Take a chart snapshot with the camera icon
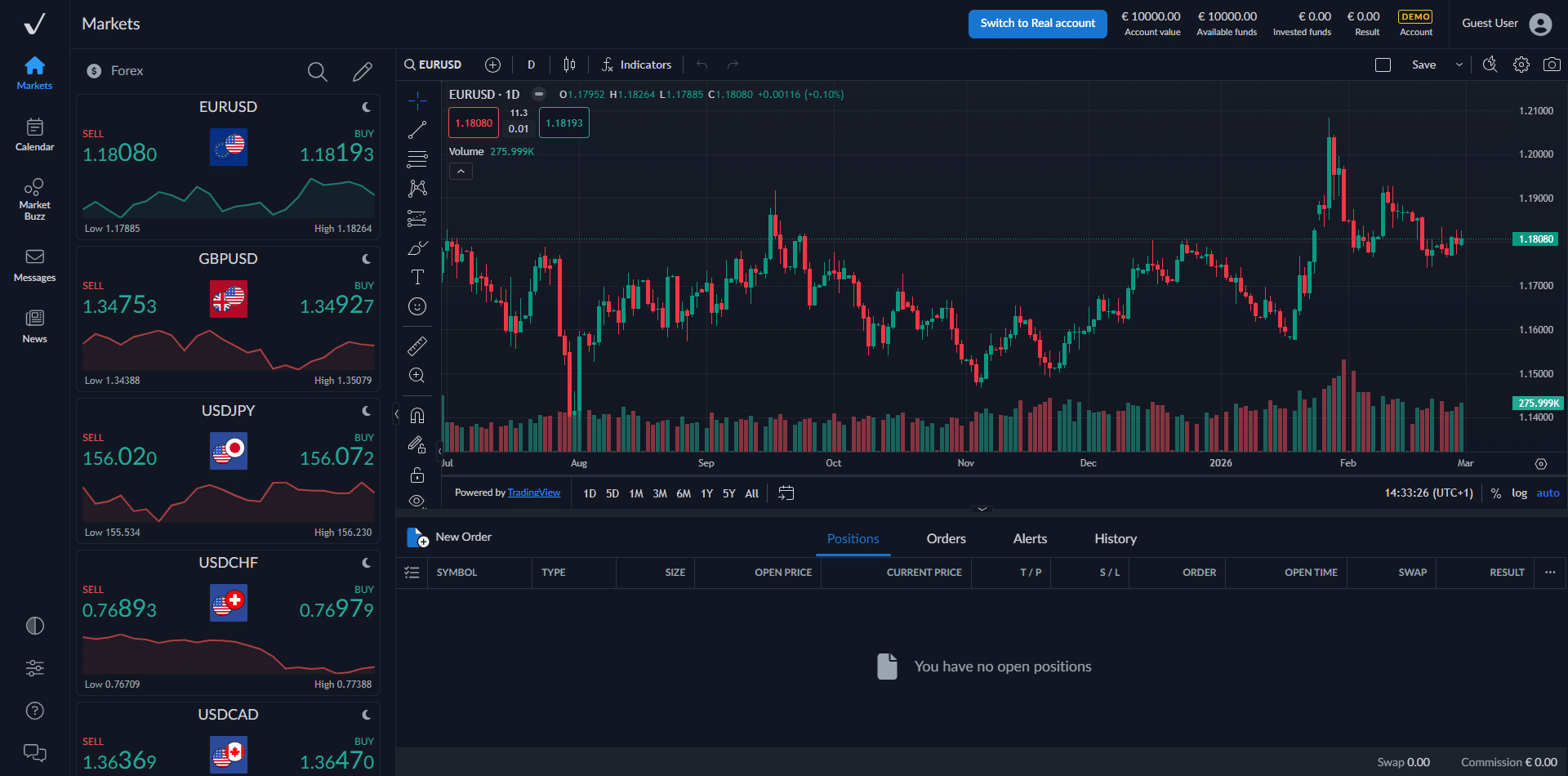 click(x=1552, y=65)
